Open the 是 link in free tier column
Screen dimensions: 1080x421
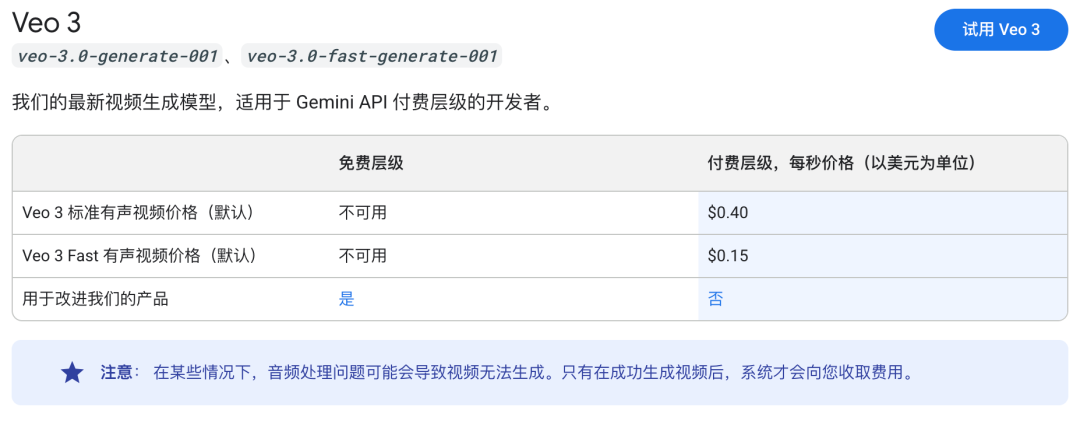coord(346,299)
